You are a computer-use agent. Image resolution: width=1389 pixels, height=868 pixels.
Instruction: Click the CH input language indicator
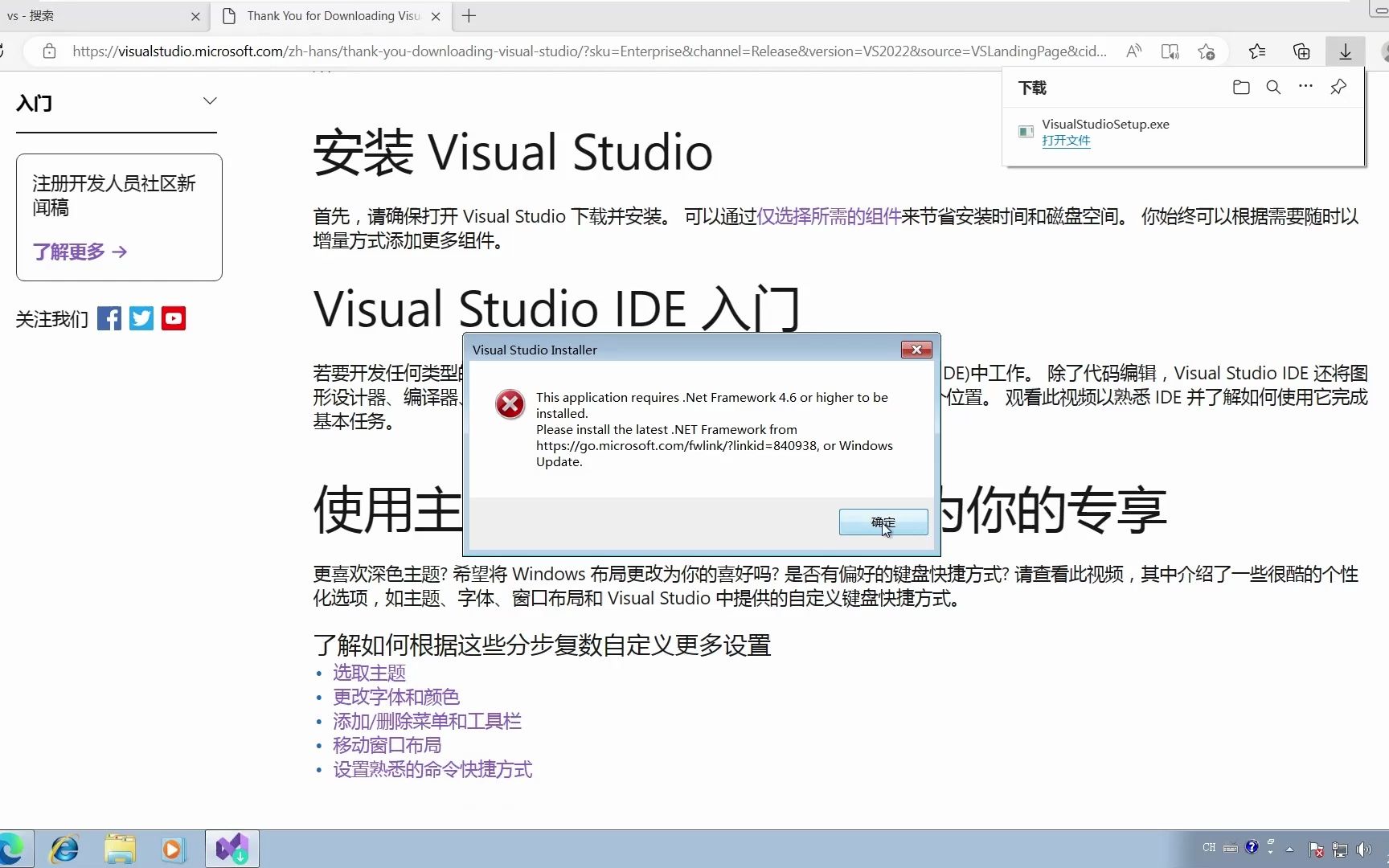1209,847
